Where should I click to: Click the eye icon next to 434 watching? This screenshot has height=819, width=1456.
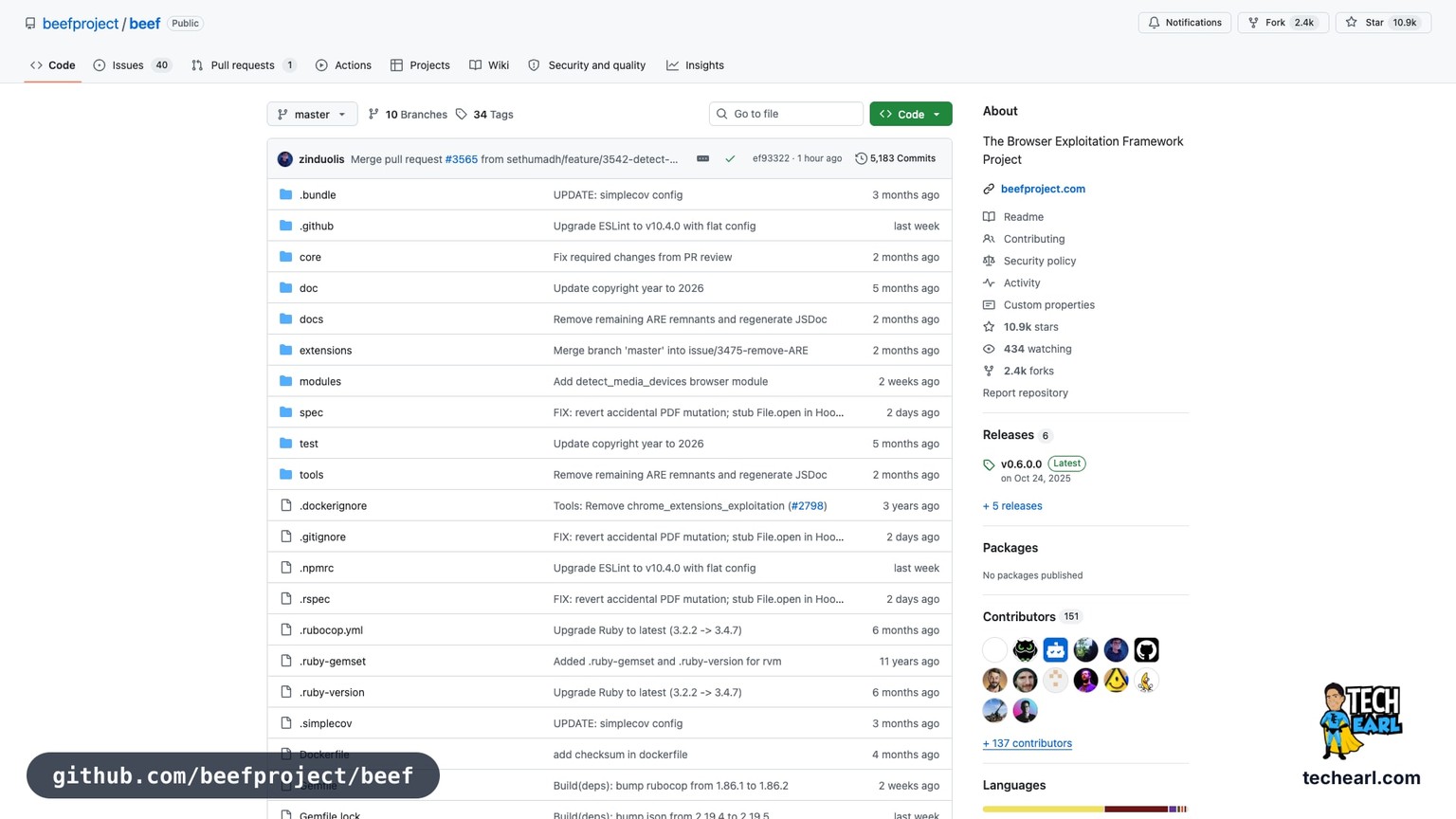click(989, 349)
